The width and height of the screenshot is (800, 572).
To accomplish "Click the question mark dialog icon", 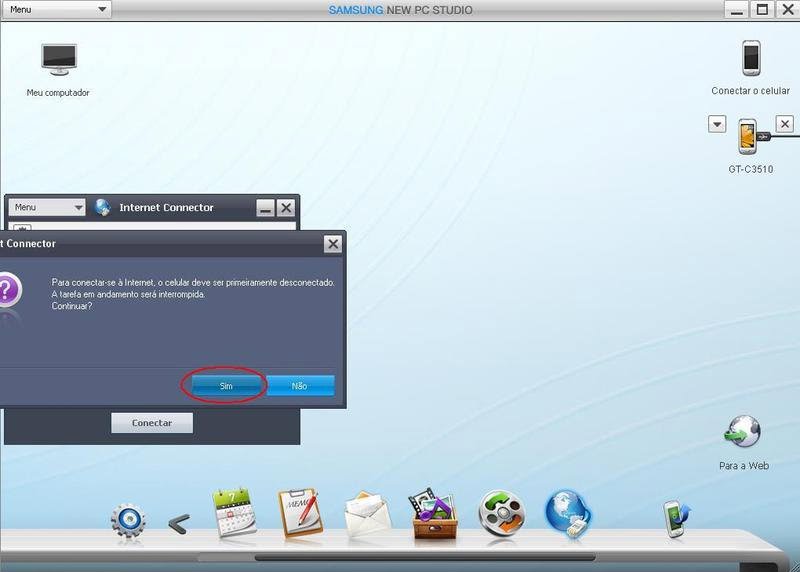I will pyautogui.click(x=9, y=290).
